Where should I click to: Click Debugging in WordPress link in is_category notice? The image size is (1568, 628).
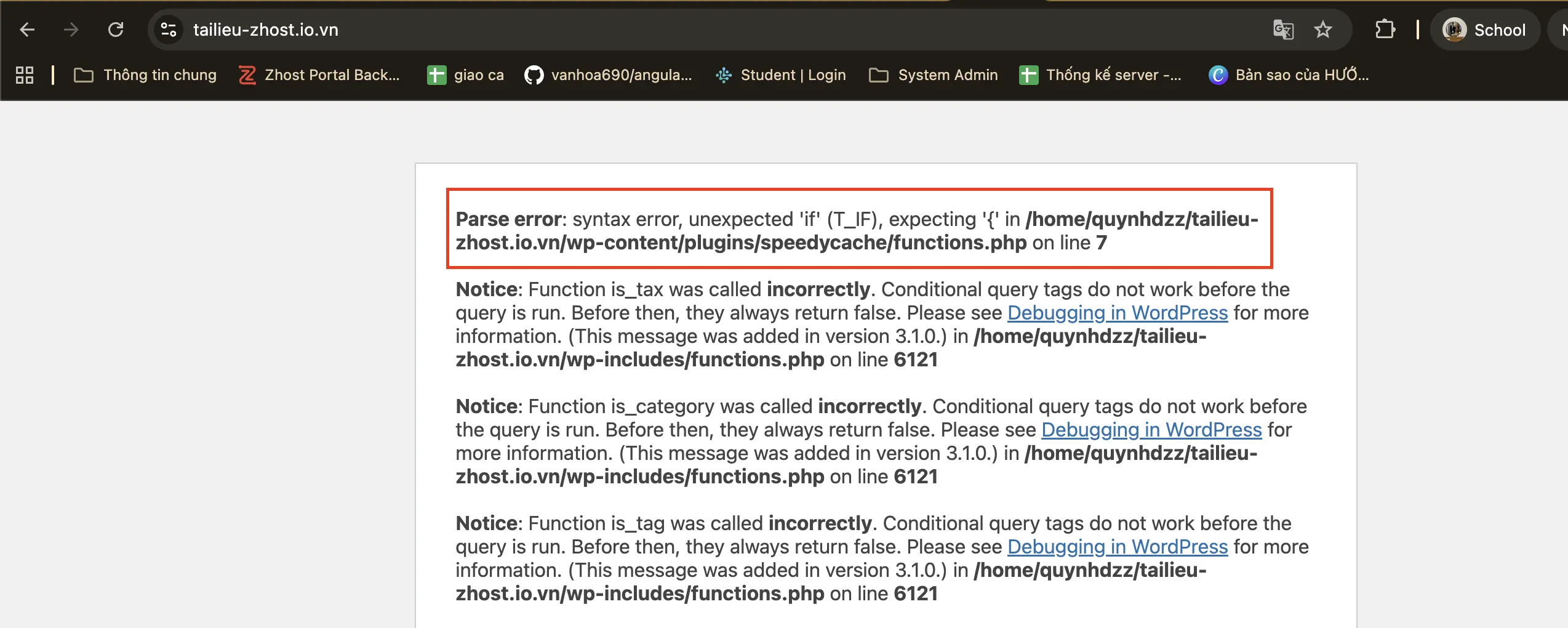click(x=1151, y=430)
